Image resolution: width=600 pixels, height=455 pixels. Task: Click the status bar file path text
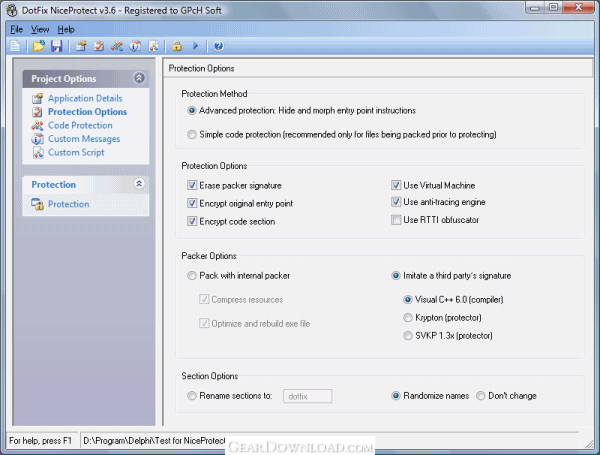[x=154, y=441]
